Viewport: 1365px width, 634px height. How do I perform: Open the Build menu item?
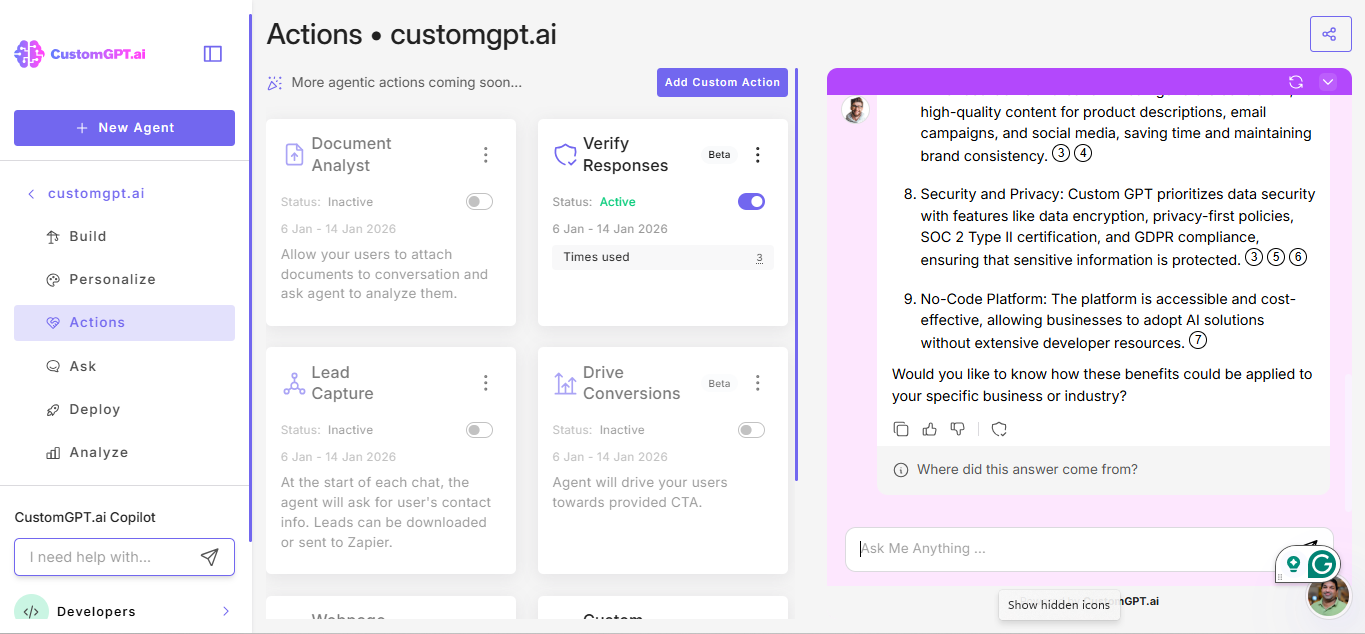tap(124, 237)
